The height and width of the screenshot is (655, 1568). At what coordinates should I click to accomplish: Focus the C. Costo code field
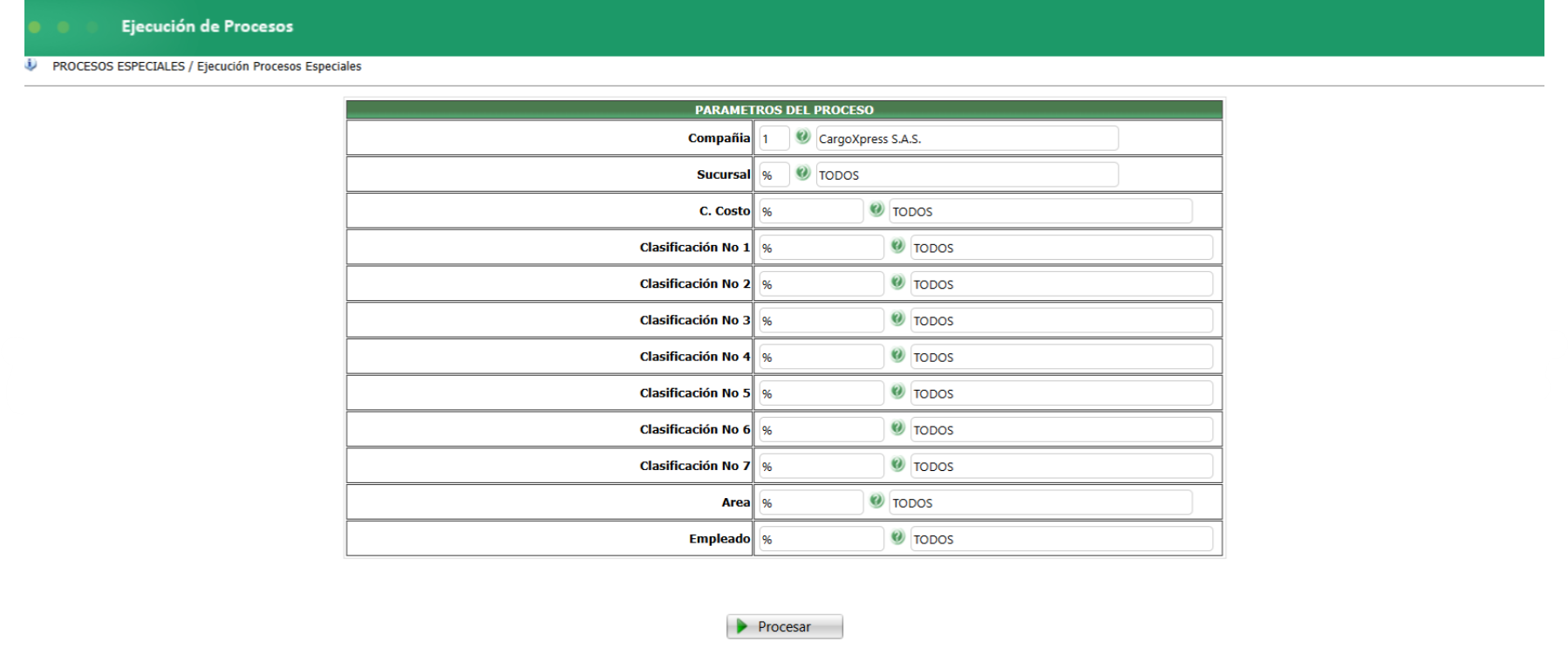810,211
